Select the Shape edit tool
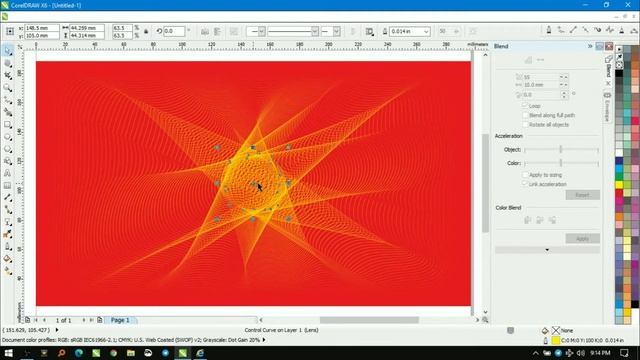Viewport: 640px width, 360px height. click(8, 63)
